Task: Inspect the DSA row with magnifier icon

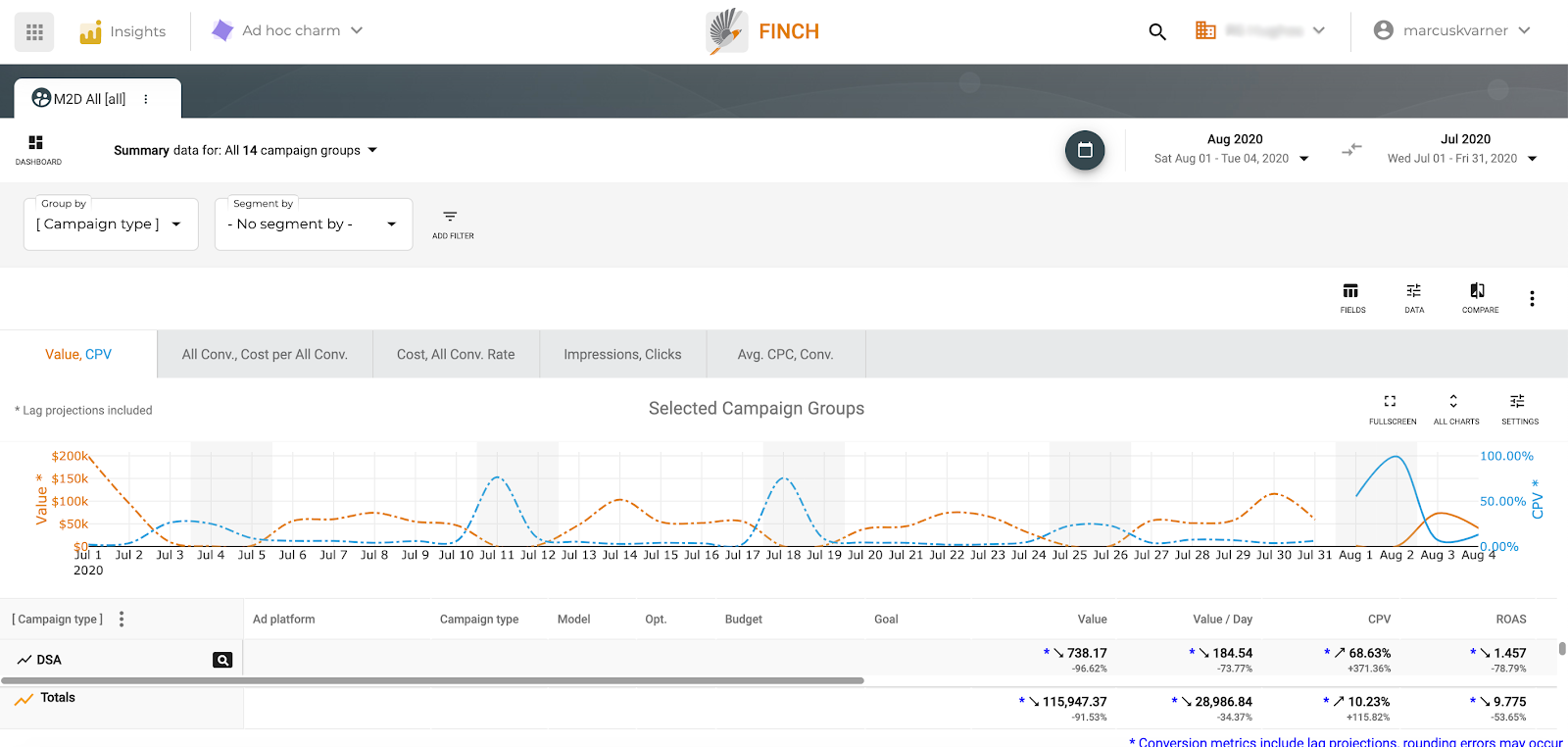Action: pyautogui.click(x=222, y=660)
